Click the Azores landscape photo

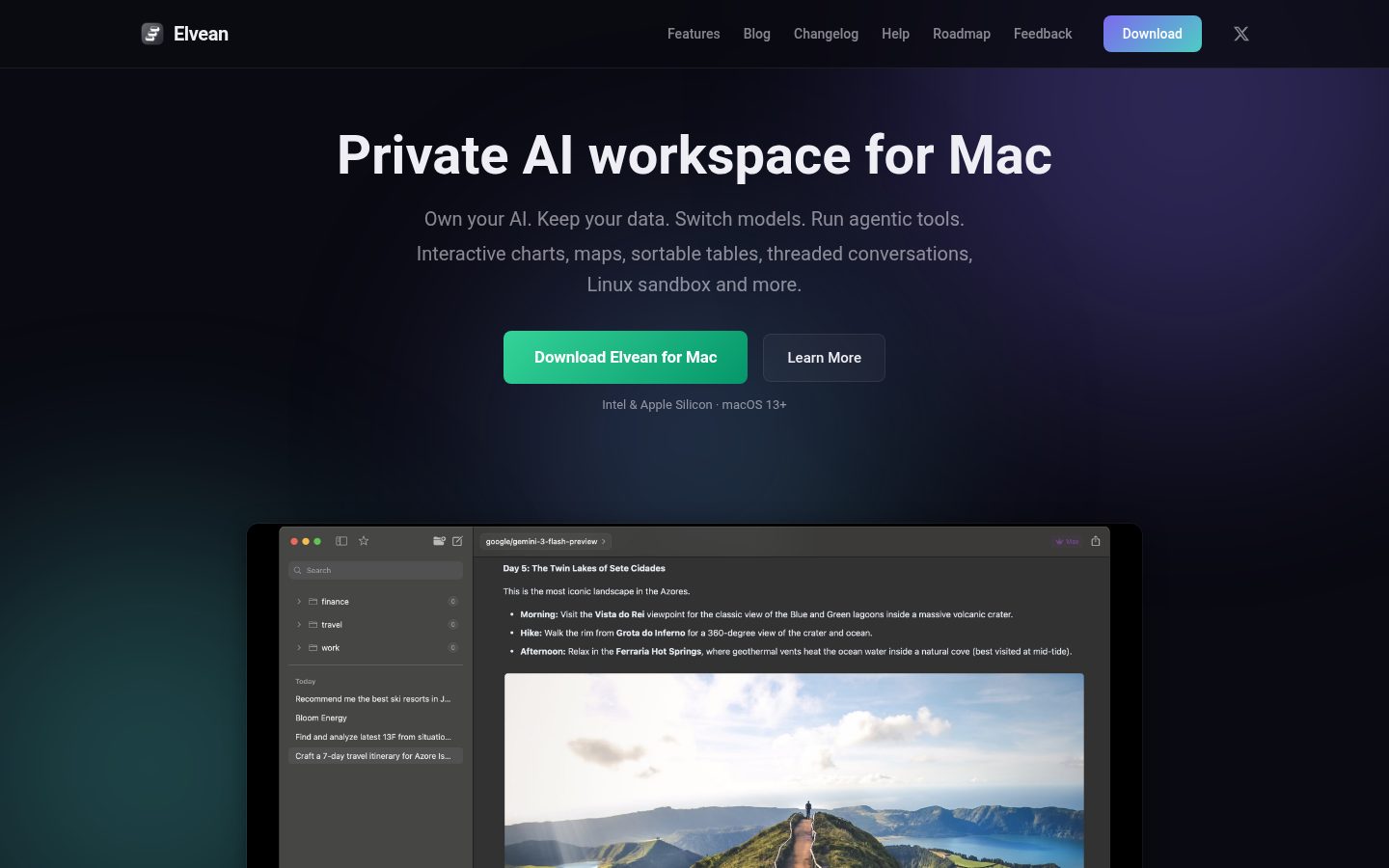pyautogui.click(x=794, y=771)
